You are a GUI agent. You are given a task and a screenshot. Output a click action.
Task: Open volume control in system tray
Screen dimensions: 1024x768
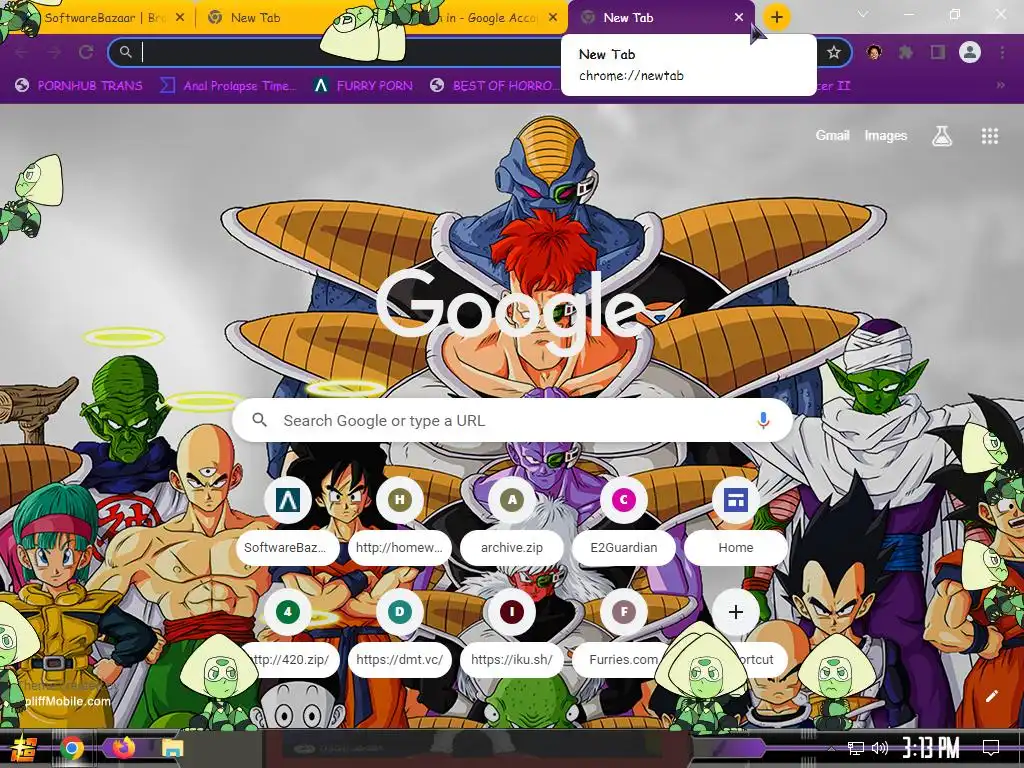pyautogui.click(x=880, y=748)
